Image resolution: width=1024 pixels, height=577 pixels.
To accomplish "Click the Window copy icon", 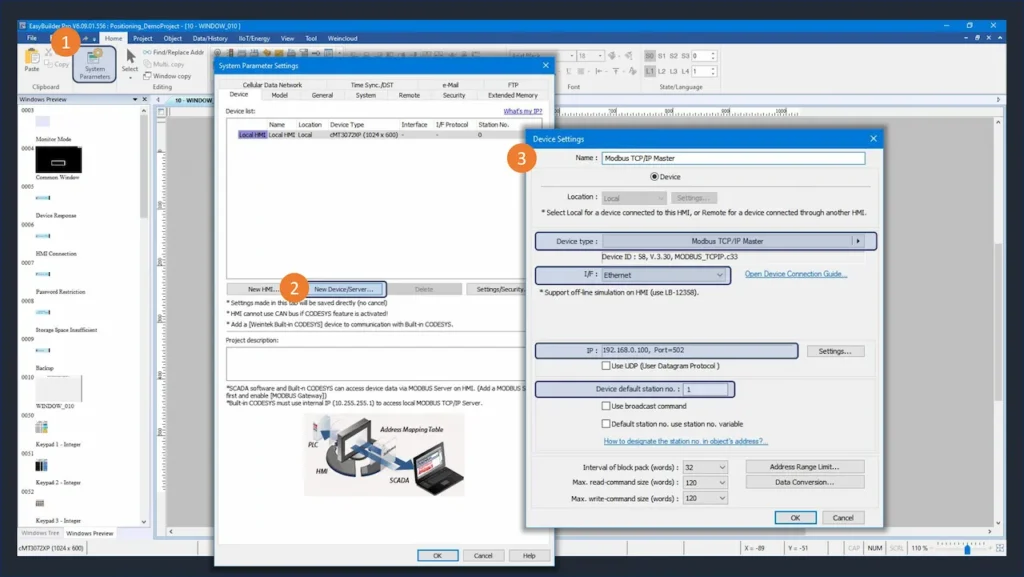I will 148,76.
